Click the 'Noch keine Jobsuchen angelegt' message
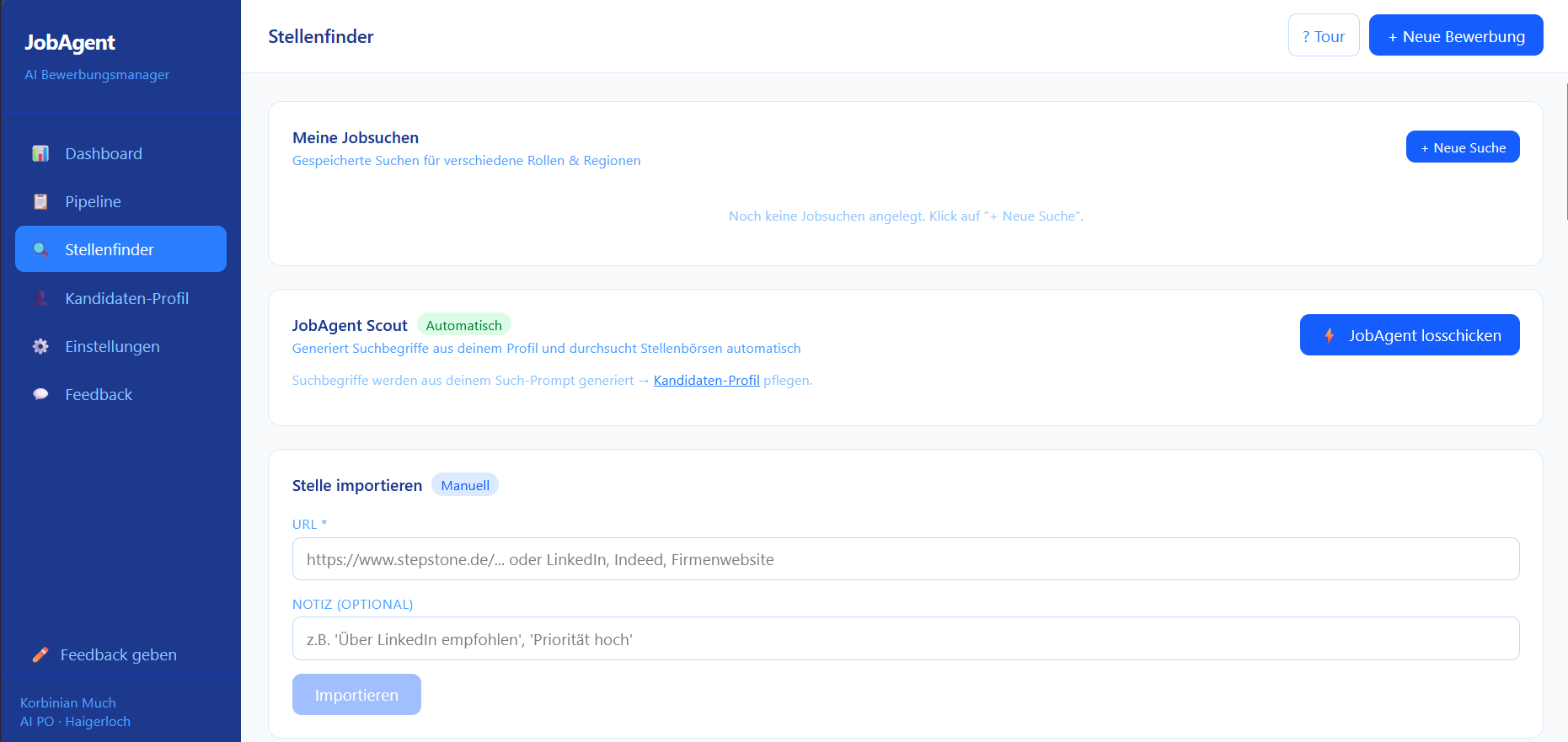Screen dimensions: 1568x742 [x=906, y=216]
